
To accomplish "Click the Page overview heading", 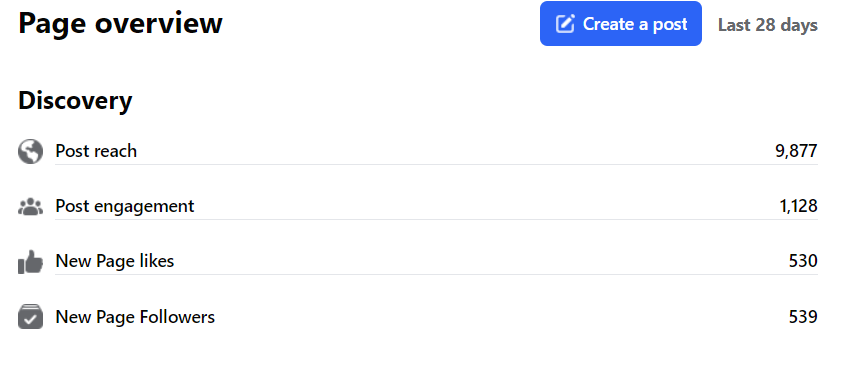I will tap(120, 24).
